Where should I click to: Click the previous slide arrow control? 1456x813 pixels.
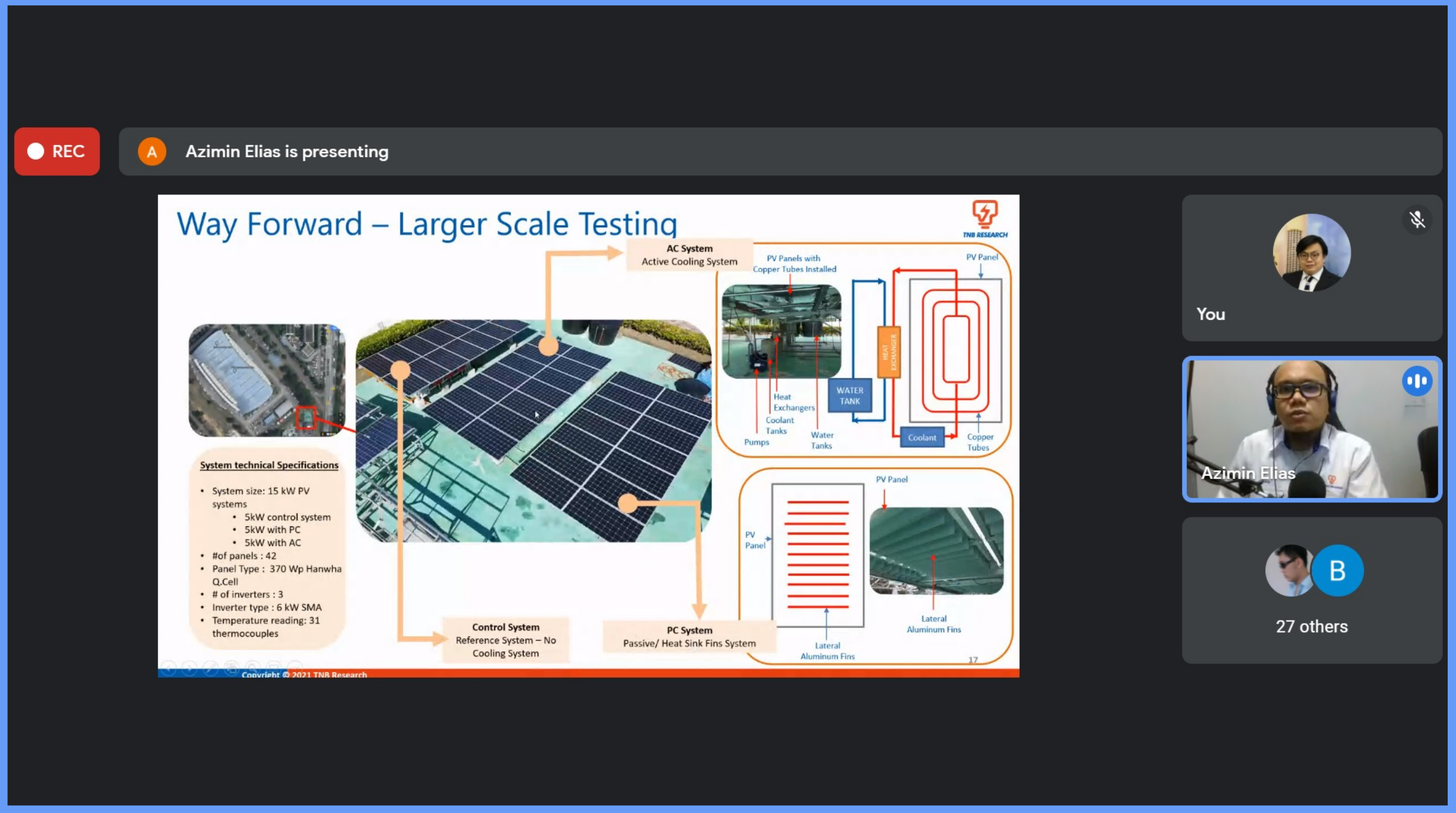[x=169, y=668]
